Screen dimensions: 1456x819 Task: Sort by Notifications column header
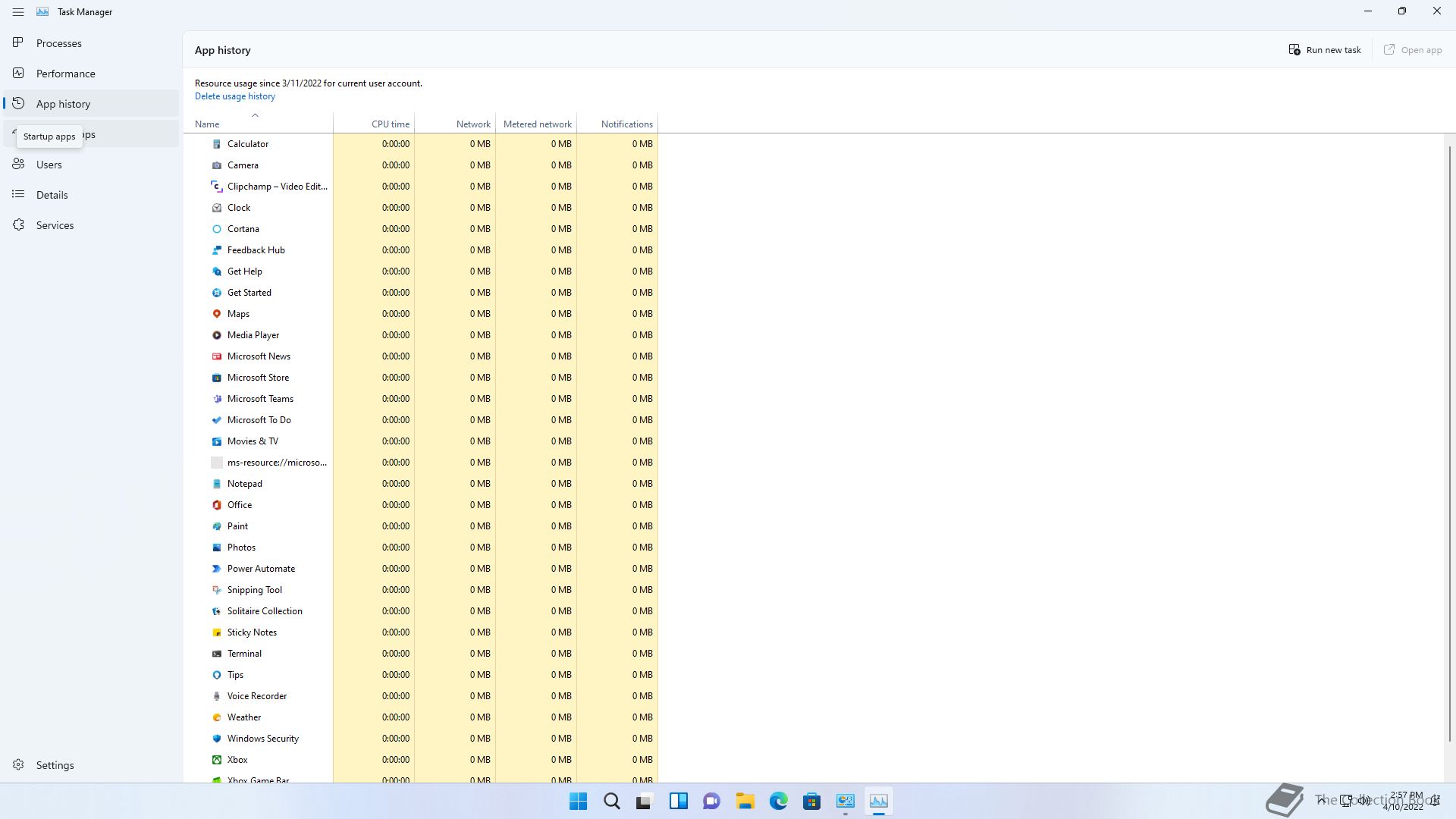(617, 121)
